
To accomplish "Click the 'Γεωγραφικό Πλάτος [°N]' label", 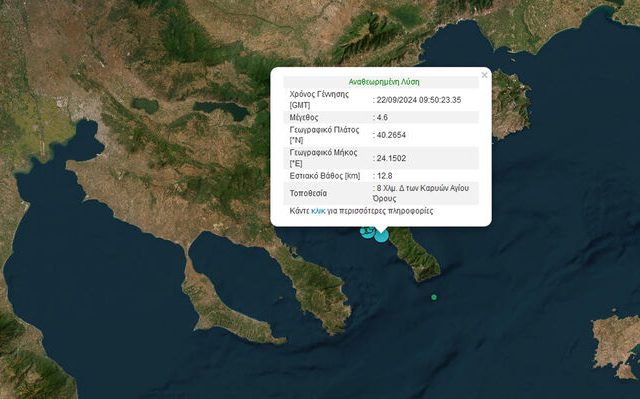I will pos(324,135).
